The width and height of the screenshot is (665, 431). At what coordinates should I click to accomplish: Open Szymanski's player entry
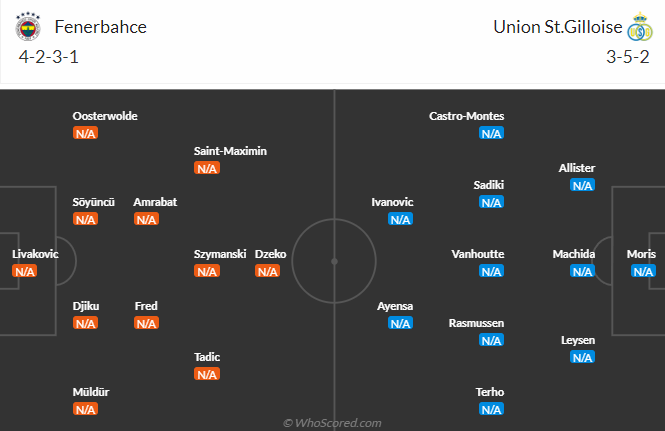220,254
